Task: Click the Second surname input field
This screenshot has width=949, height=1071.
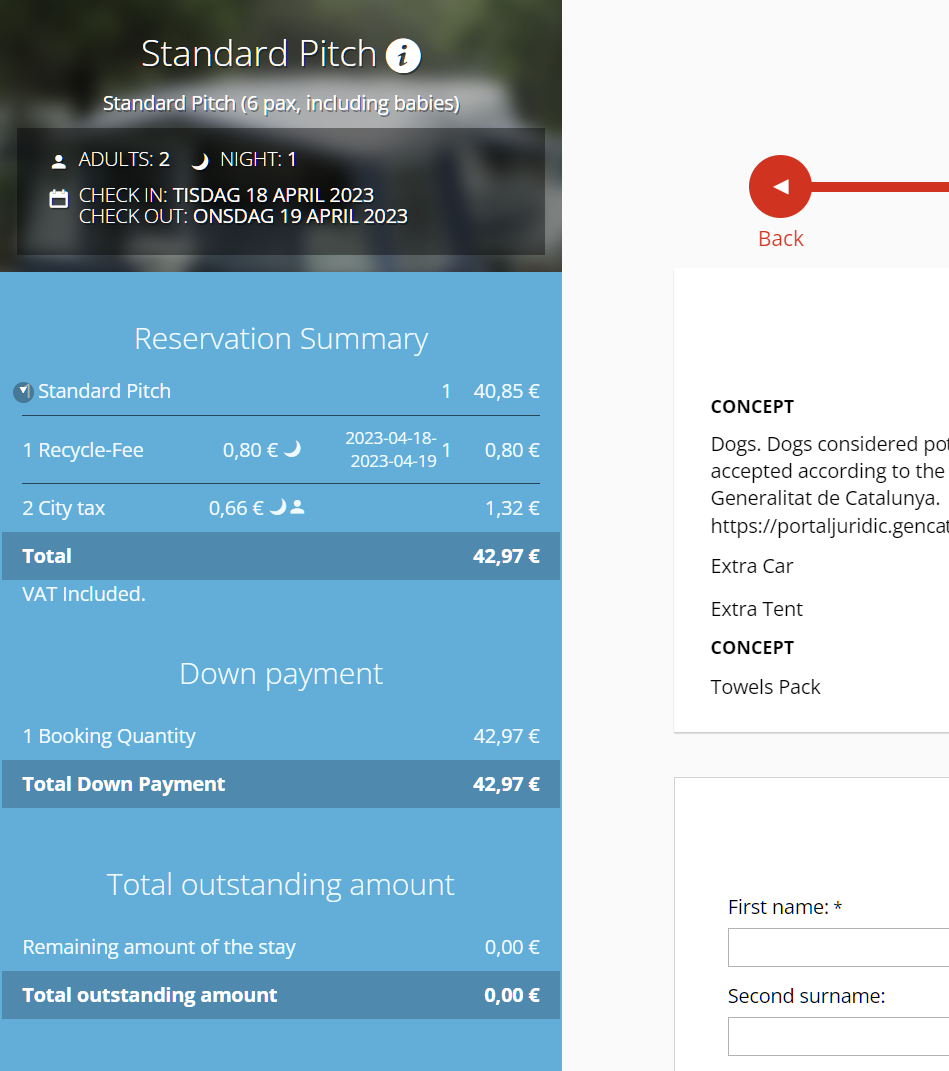Action: pos(838,1036)
